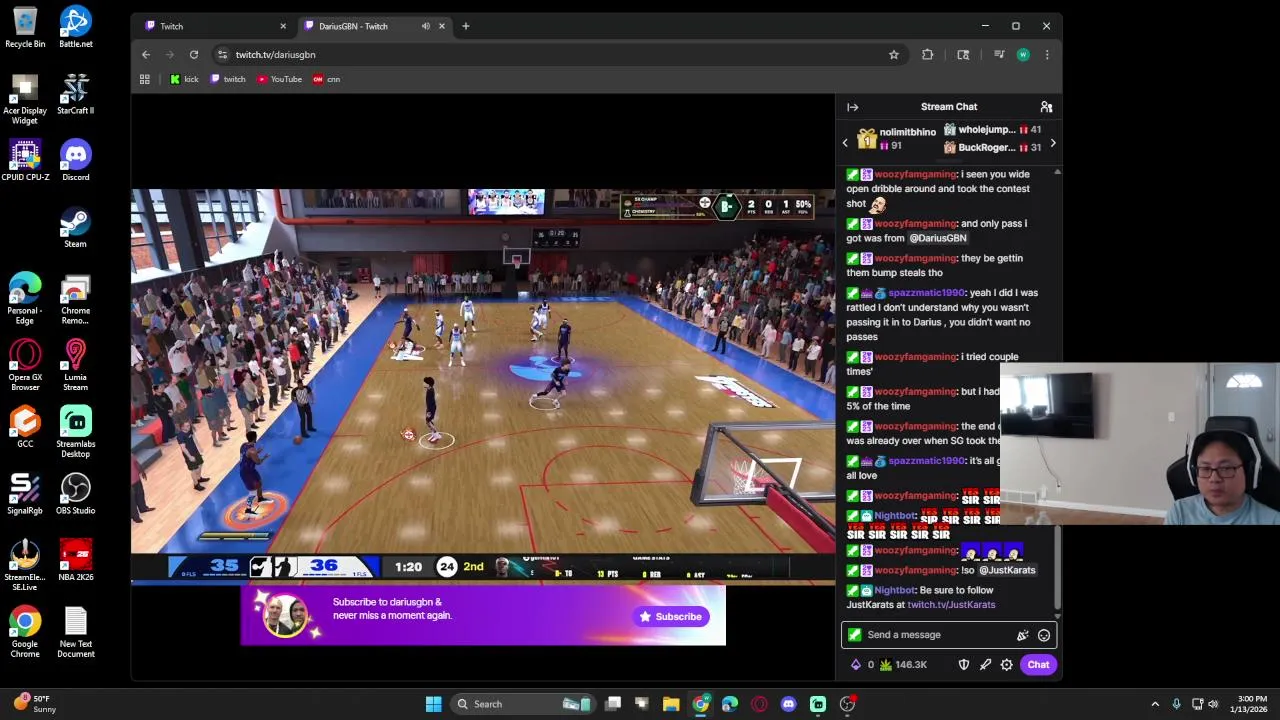Open the chat community users list icon

click(1046, 107)
